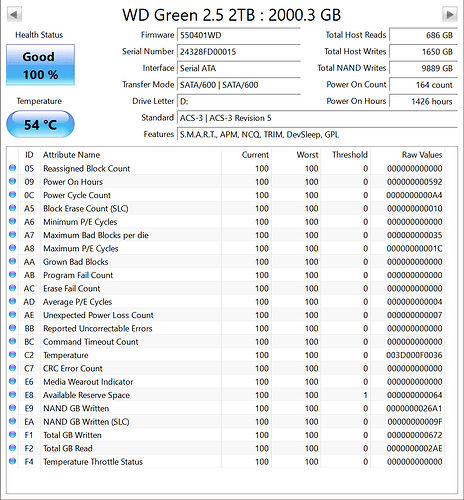
Task: Click status dot of Grown Bad Blocks row
Action: click(13, 261)
